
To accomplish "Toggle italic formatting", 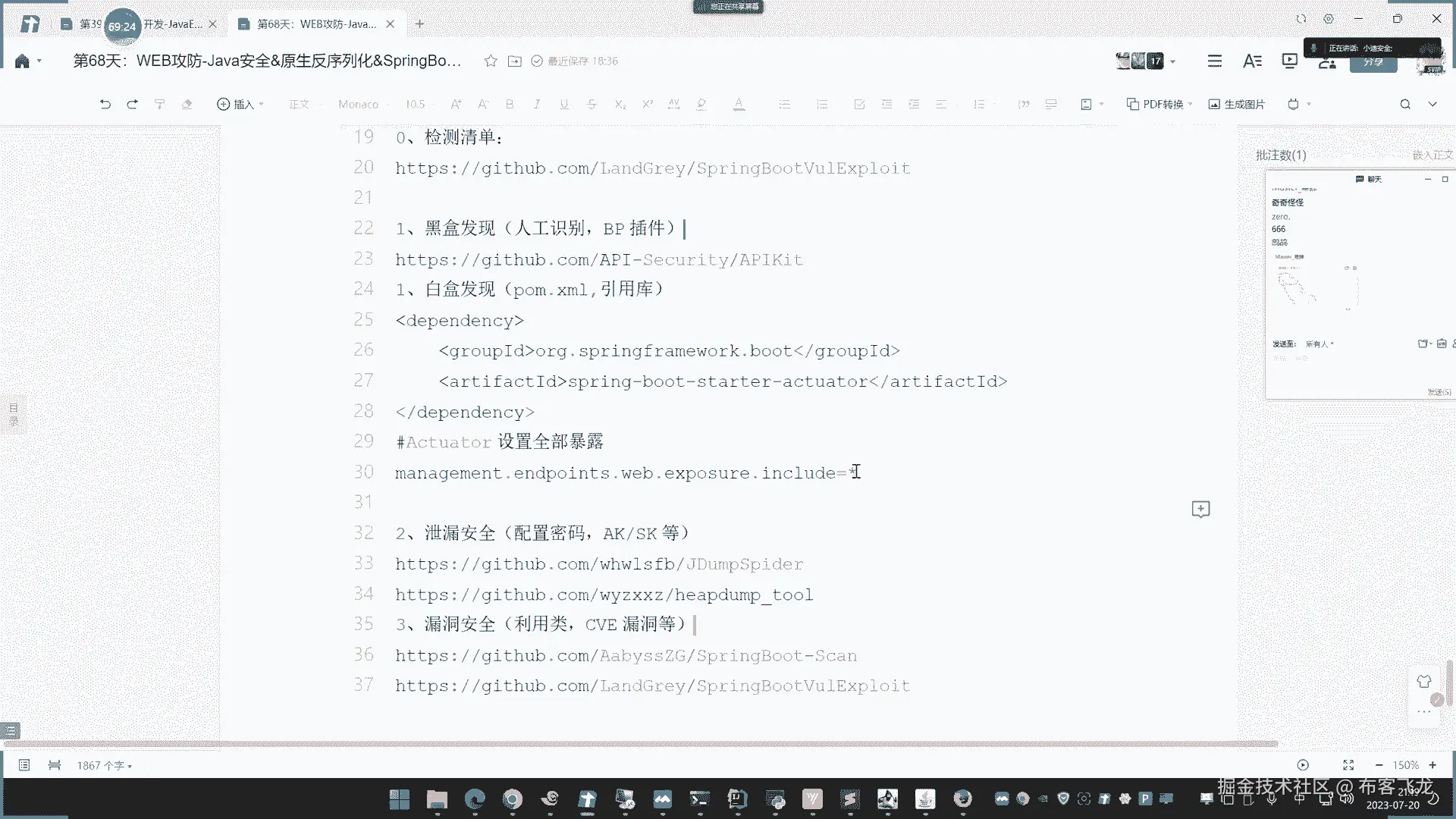I will (x=537, y=104).
